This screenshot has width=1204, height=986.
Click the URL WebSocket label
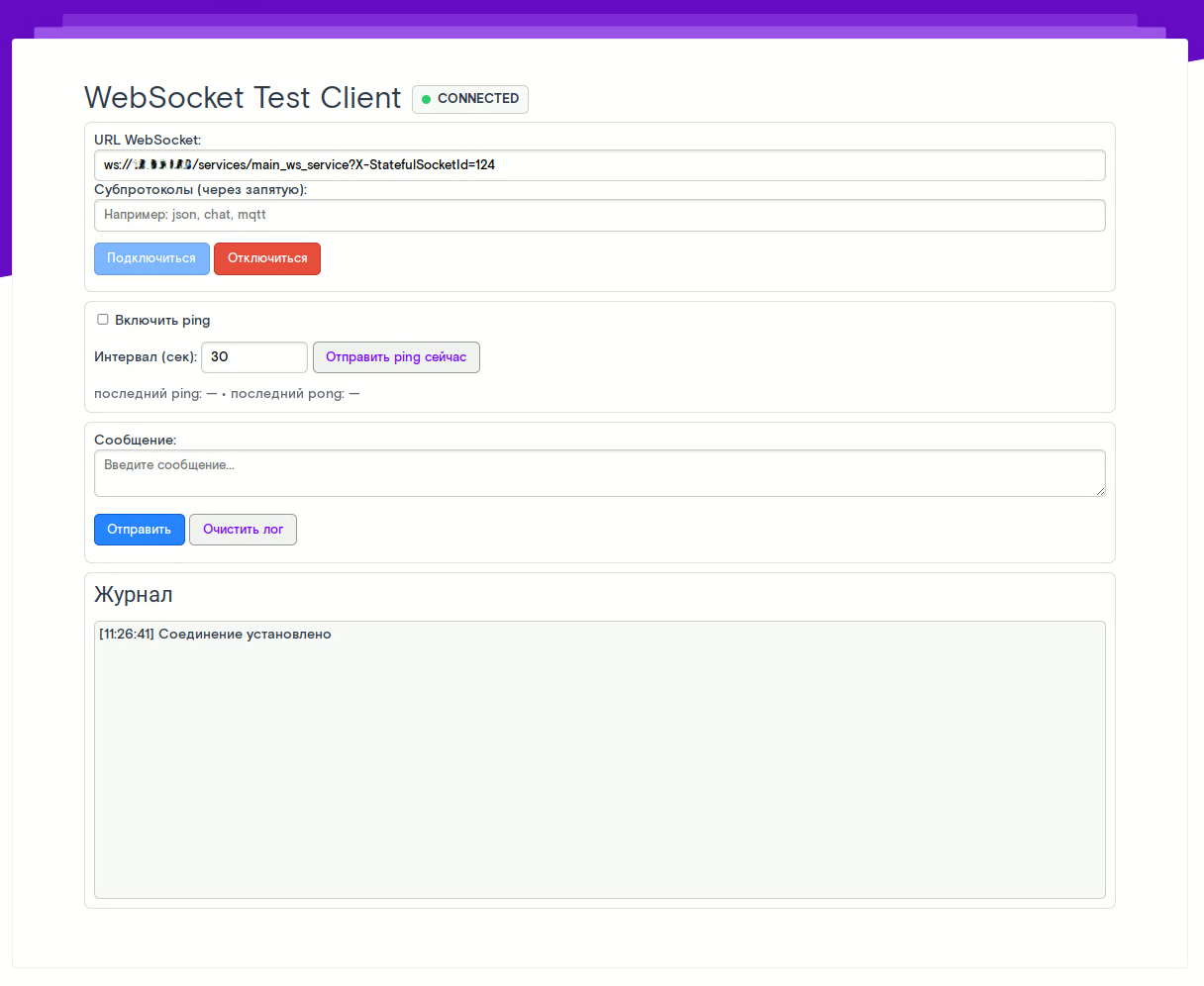(x=148, y=141)
